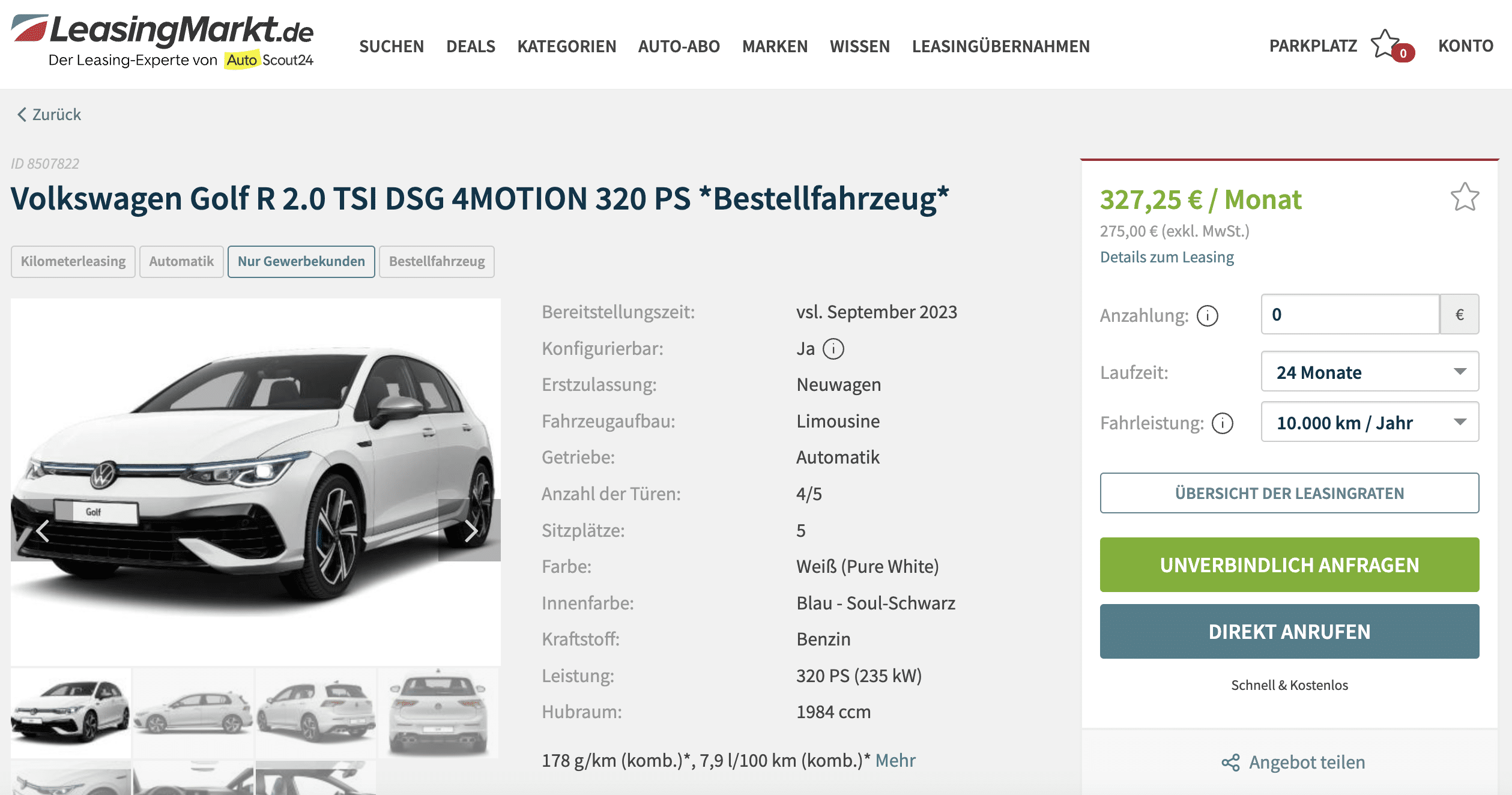Click UNVERBINDLICH ANFRAGEN button
This screenshot has height=795, width=1512.
pyautogui.click(x=1289, y=564)
